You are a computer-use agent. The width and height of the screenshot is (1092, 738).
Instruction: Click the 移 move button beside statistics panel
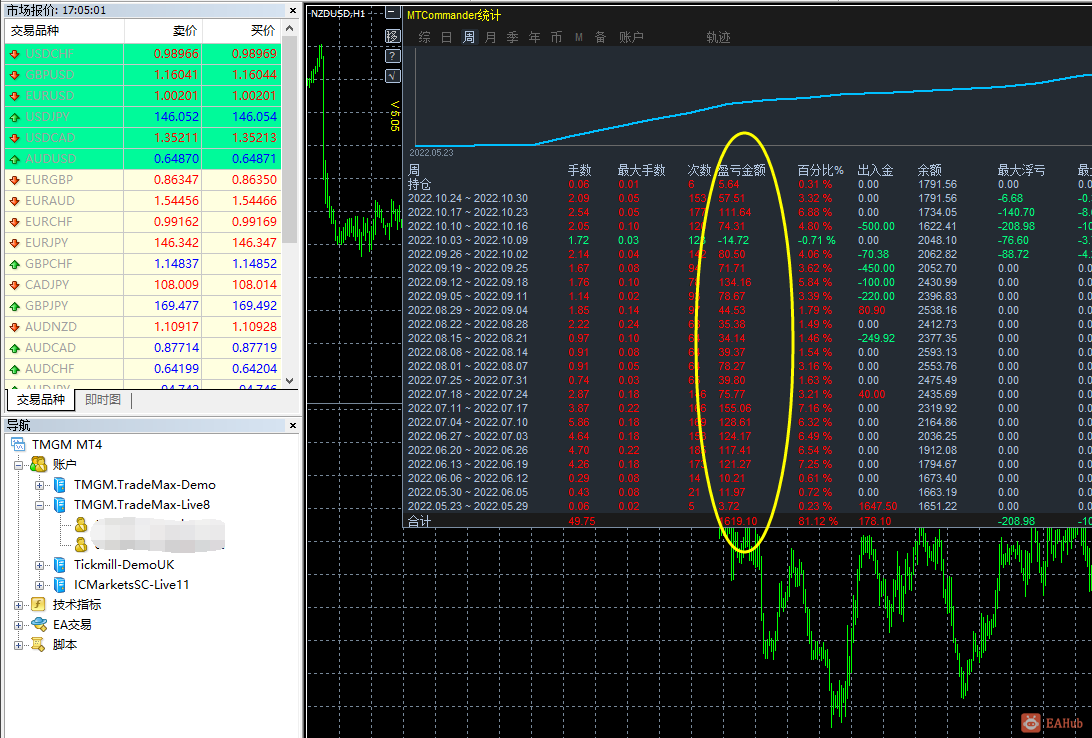(x=393, y=36)
